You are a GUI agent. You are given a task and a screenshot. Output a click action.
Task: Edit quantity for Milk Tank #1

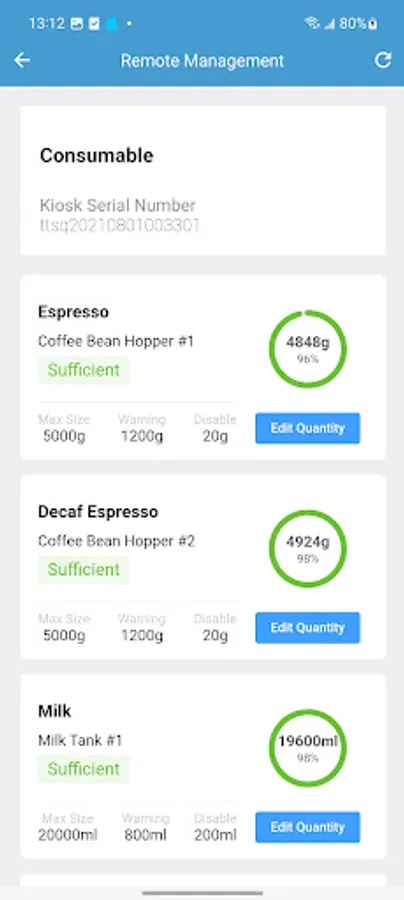(308, 827)
